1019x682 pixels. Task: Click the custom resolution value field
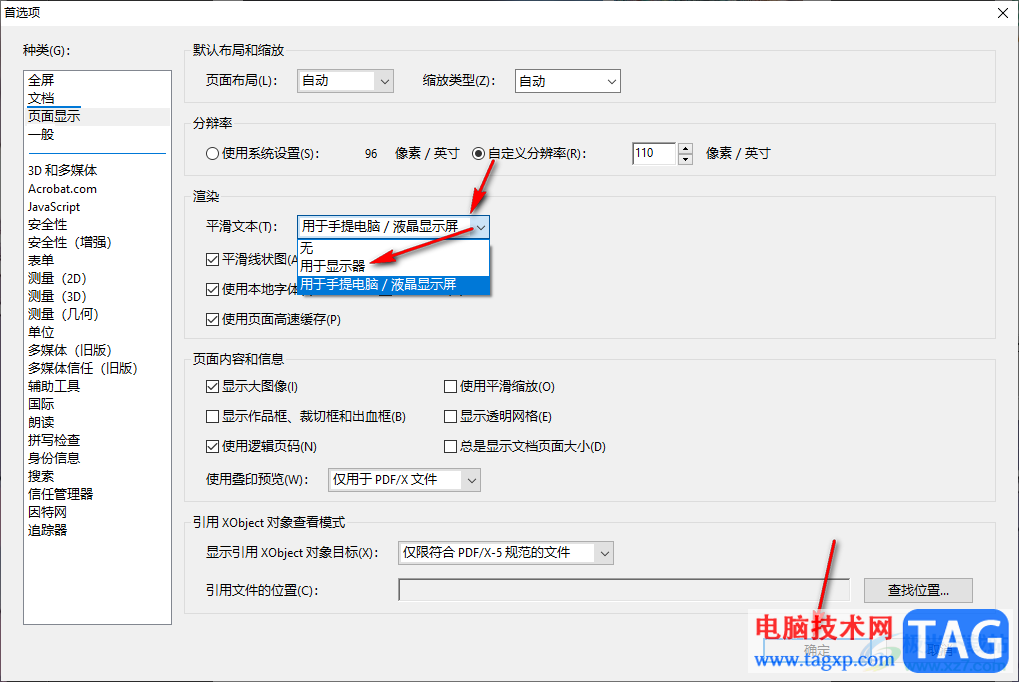click(654, 153)
